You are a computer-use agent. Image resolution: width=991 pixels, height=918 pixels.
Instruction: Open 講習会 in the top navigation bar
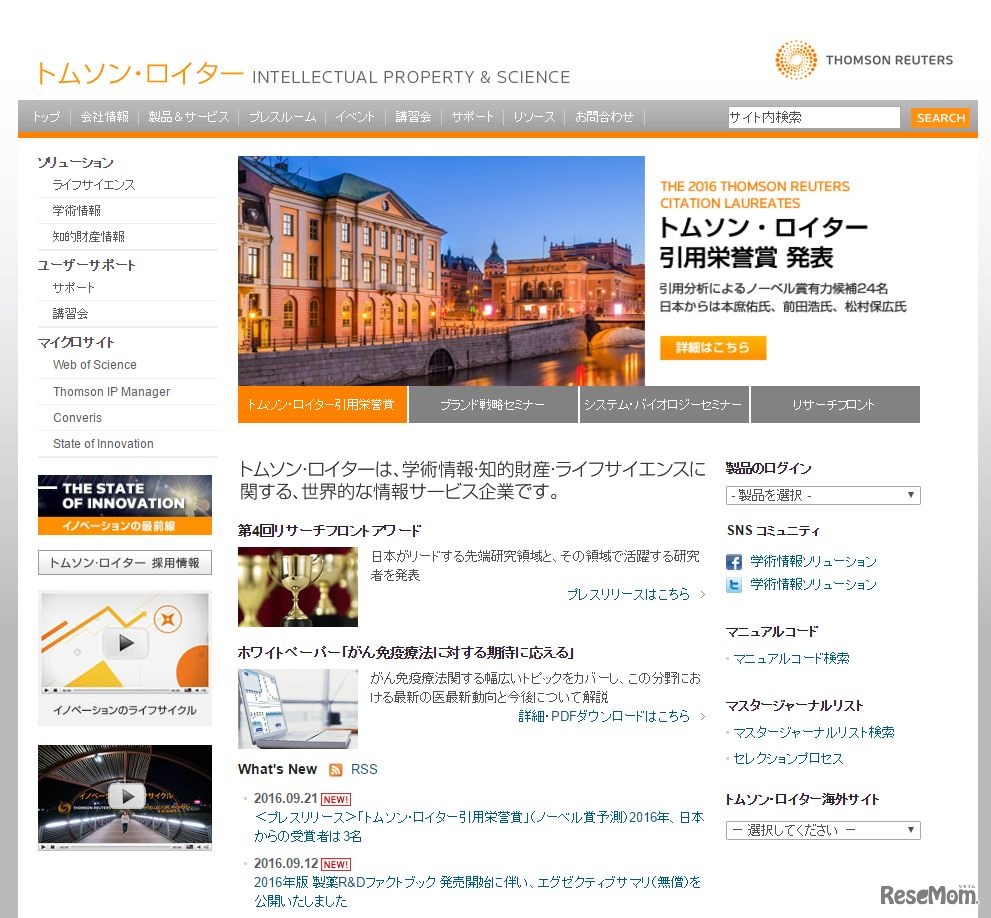[413, 117]
